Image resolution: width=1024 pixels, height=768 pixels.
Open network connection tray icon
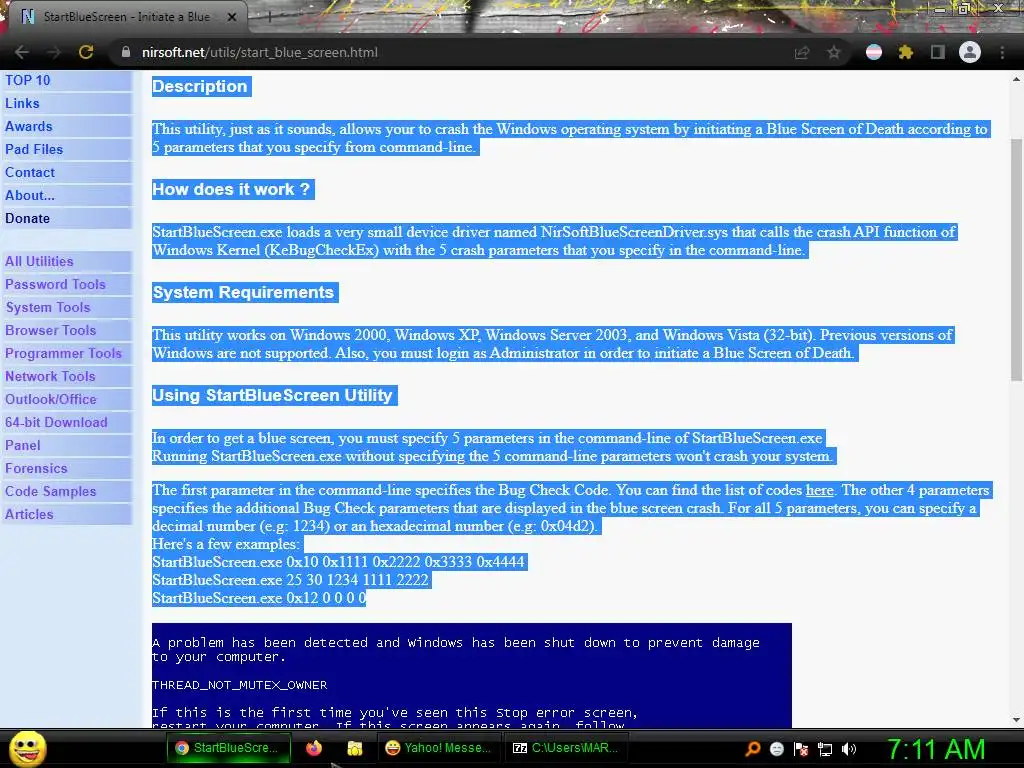(825, 749)
